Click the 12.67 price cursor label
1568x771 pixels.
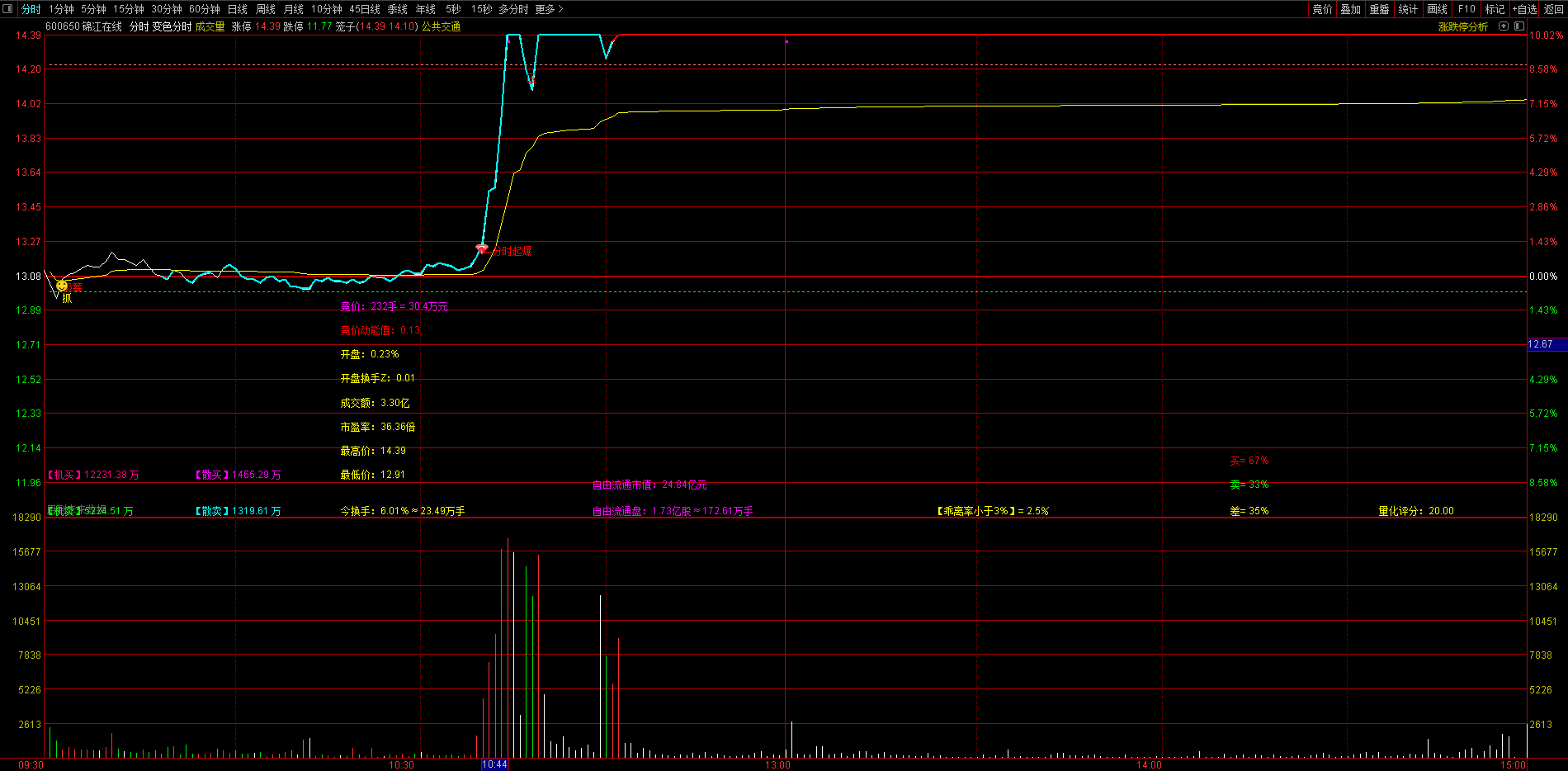(x=1547, y=344)
